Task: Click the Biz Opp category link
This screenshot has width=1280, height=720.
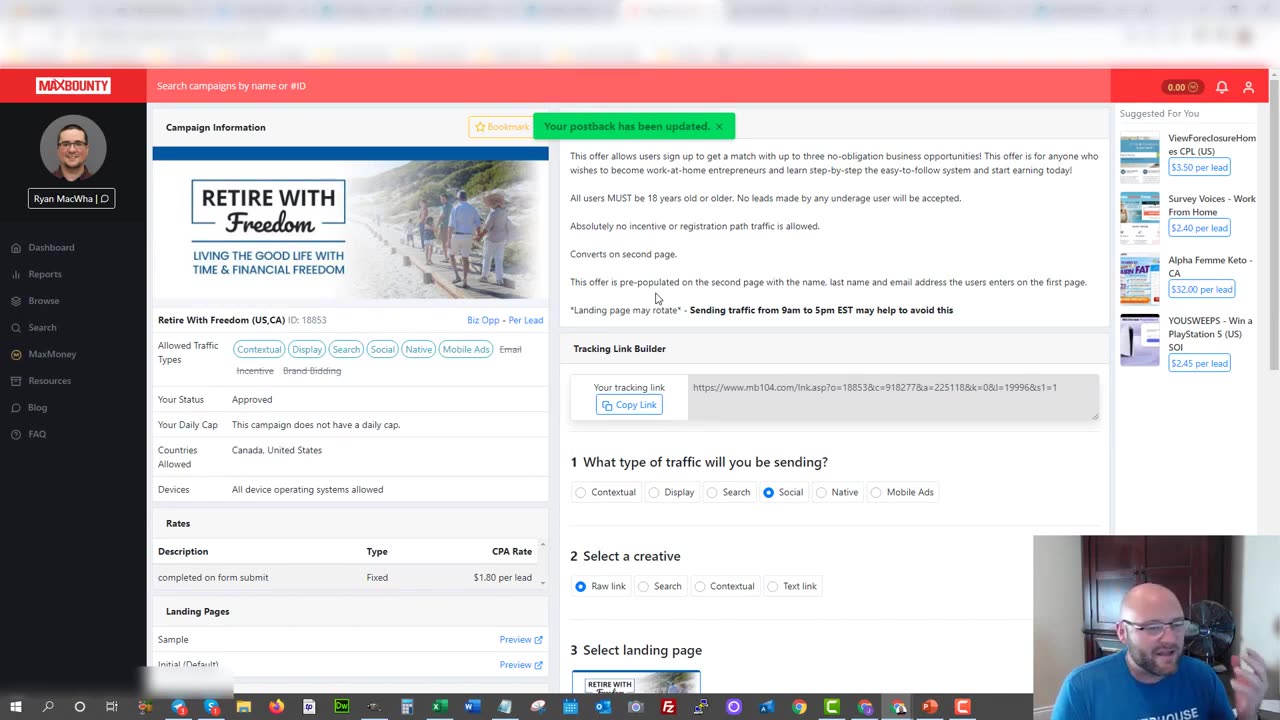Action: click(x=483, y=320)
